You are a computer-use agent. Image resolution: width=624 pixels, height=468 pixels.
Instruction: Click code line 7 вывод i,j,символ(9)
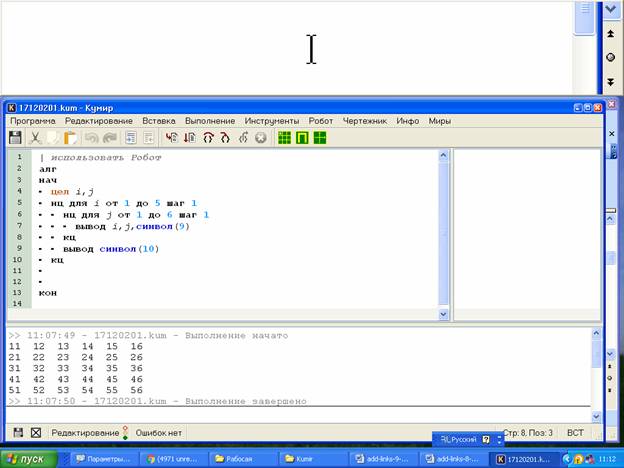pos(133,226)
